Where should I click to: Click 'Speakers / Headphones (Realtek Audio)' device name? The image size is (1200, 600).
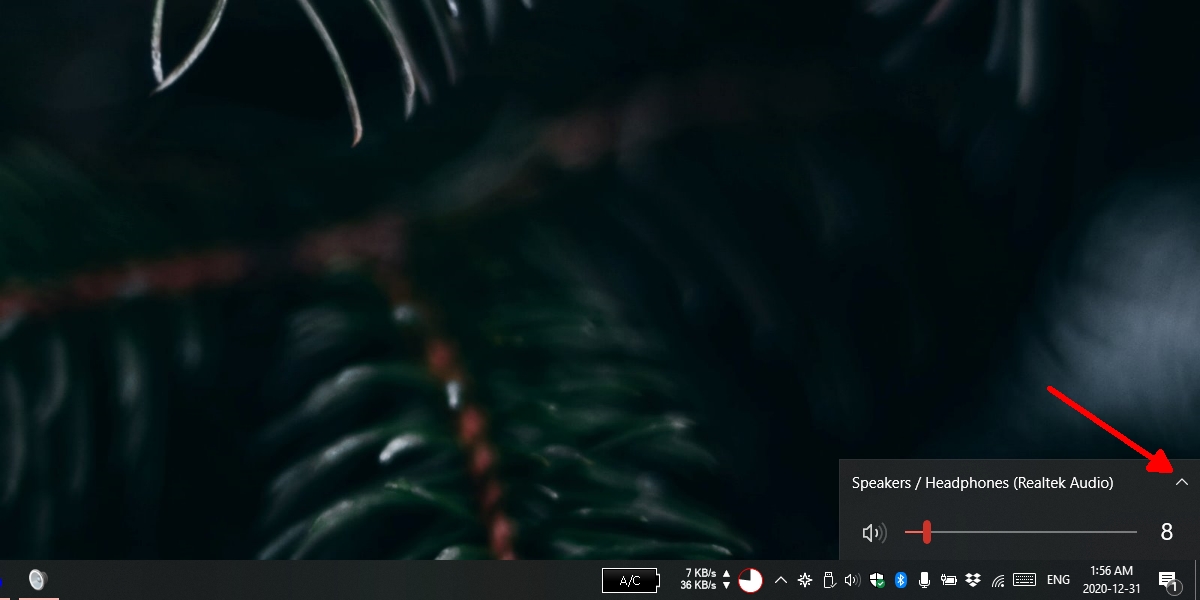982,483
